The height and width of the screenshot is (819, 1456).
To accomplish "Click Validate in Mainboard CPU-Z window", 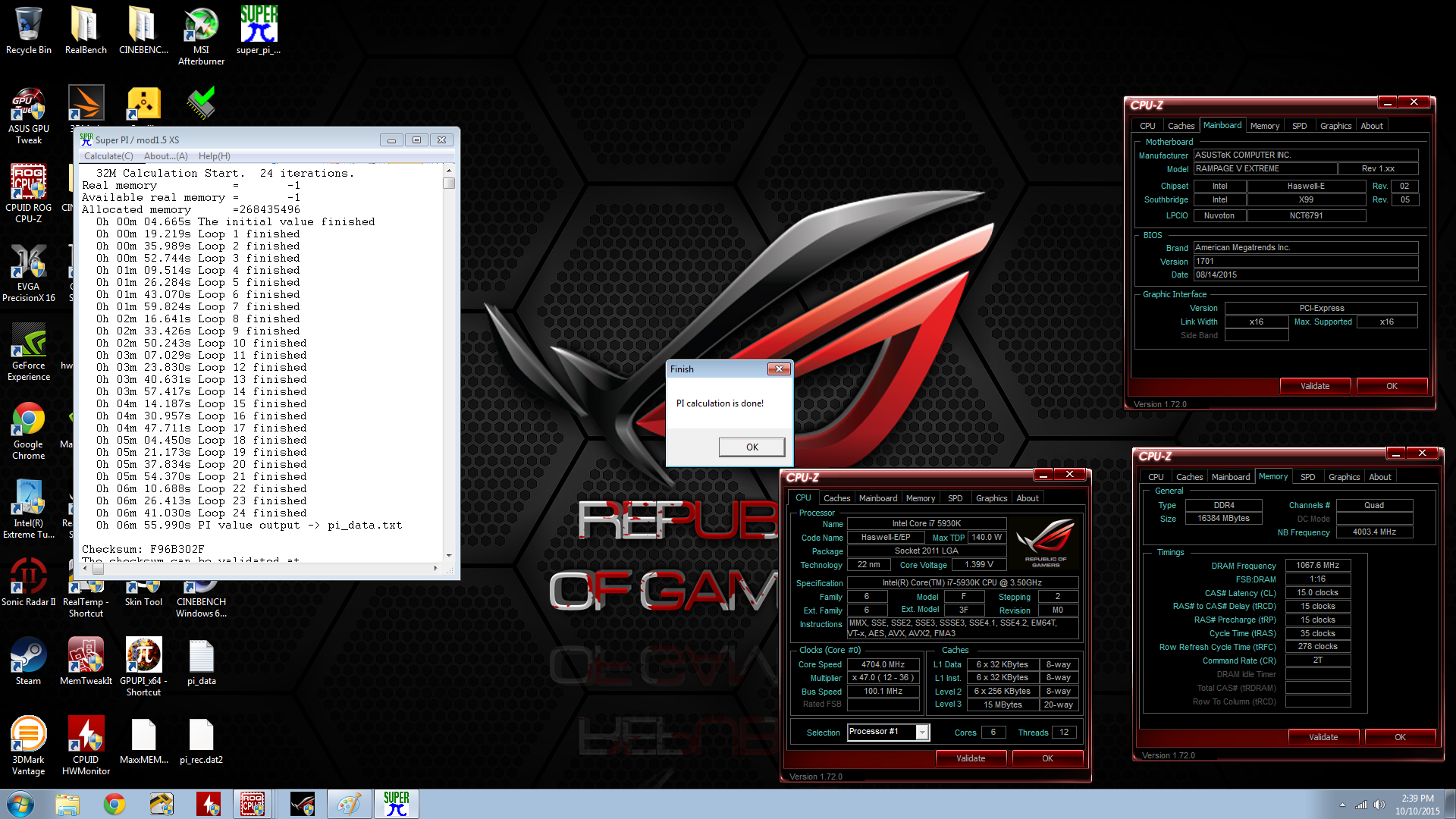I will 1315,386.
